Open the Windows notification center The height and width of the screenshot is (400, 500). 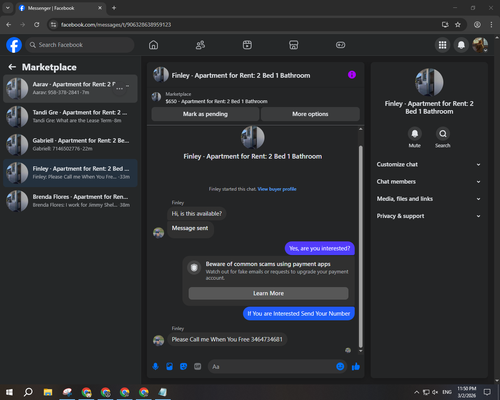[487, 392]
